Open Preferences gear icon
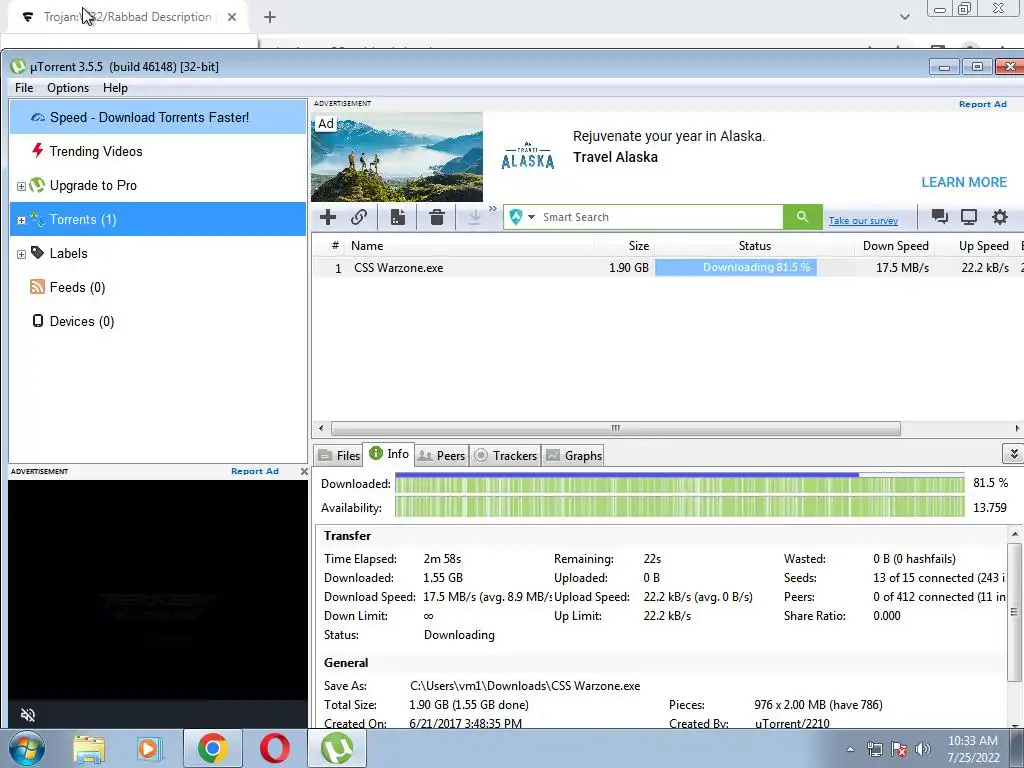The image size is (1024, 768). pos(1000,217)
